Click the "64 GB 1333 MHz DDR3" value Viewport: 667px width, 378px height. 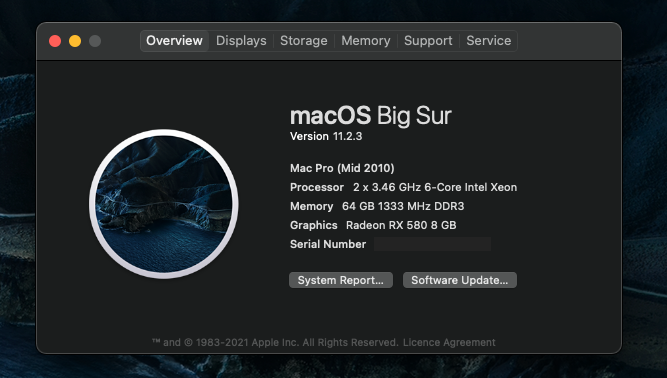(403, 206)
